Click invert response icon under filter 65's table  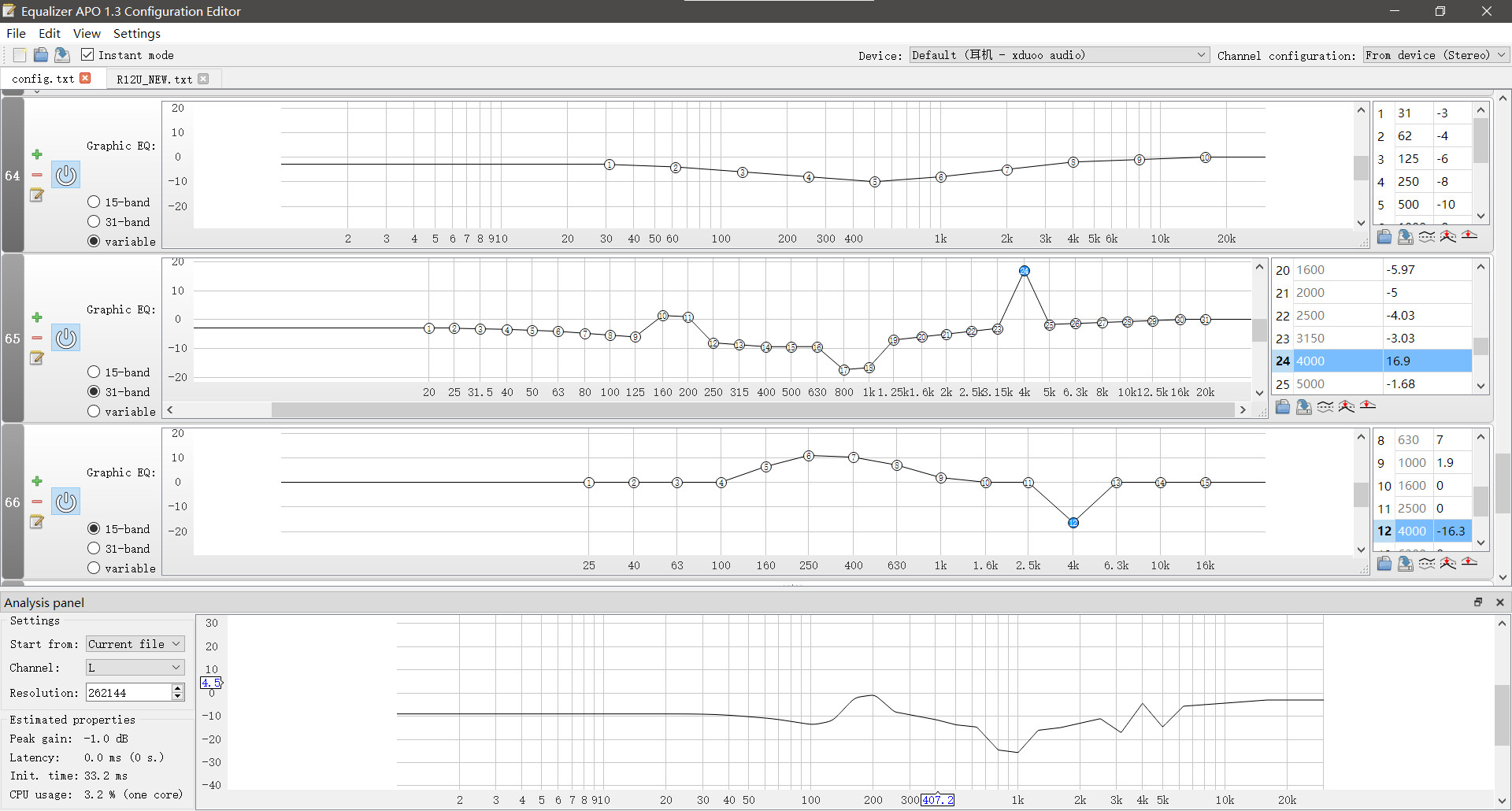[x=1325, y=406]
